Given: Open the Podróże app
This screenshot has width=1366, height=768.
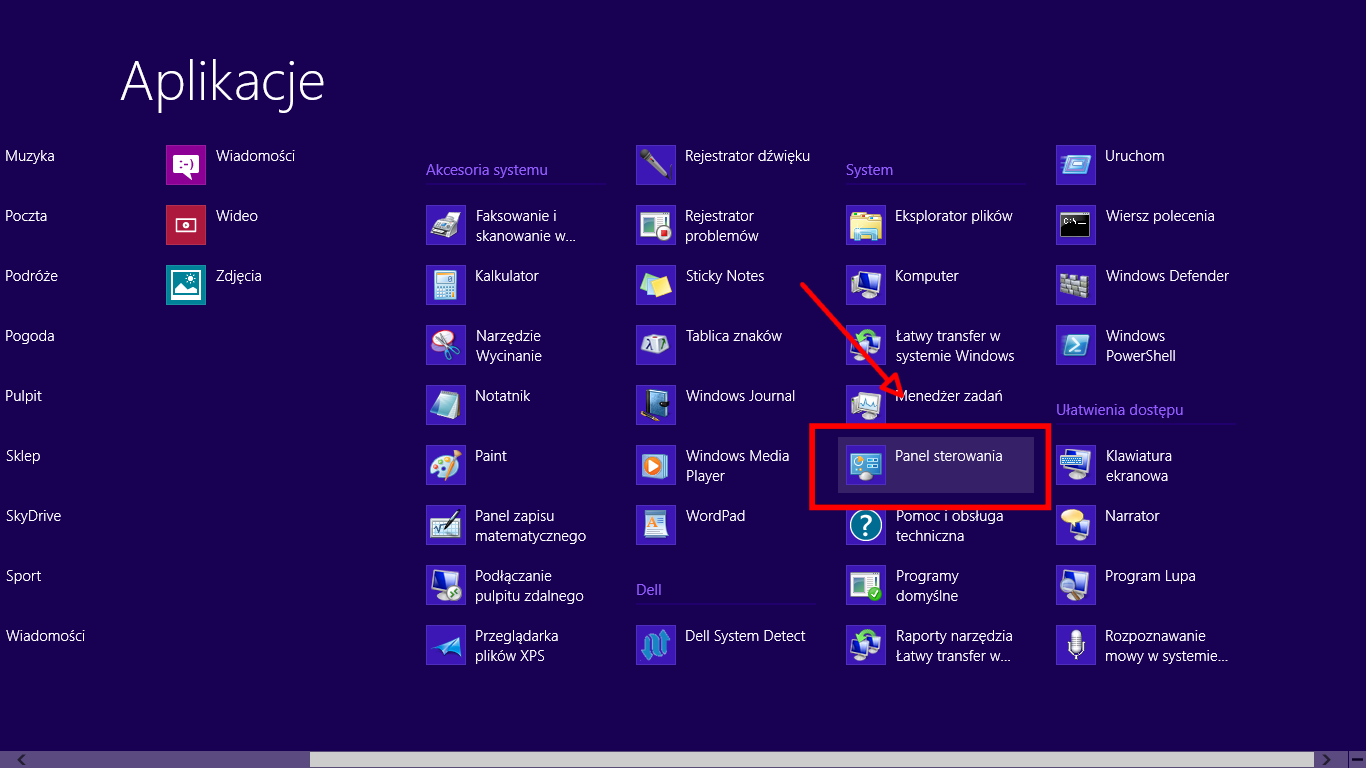Looking at the screenshot, I should (31, 276).
